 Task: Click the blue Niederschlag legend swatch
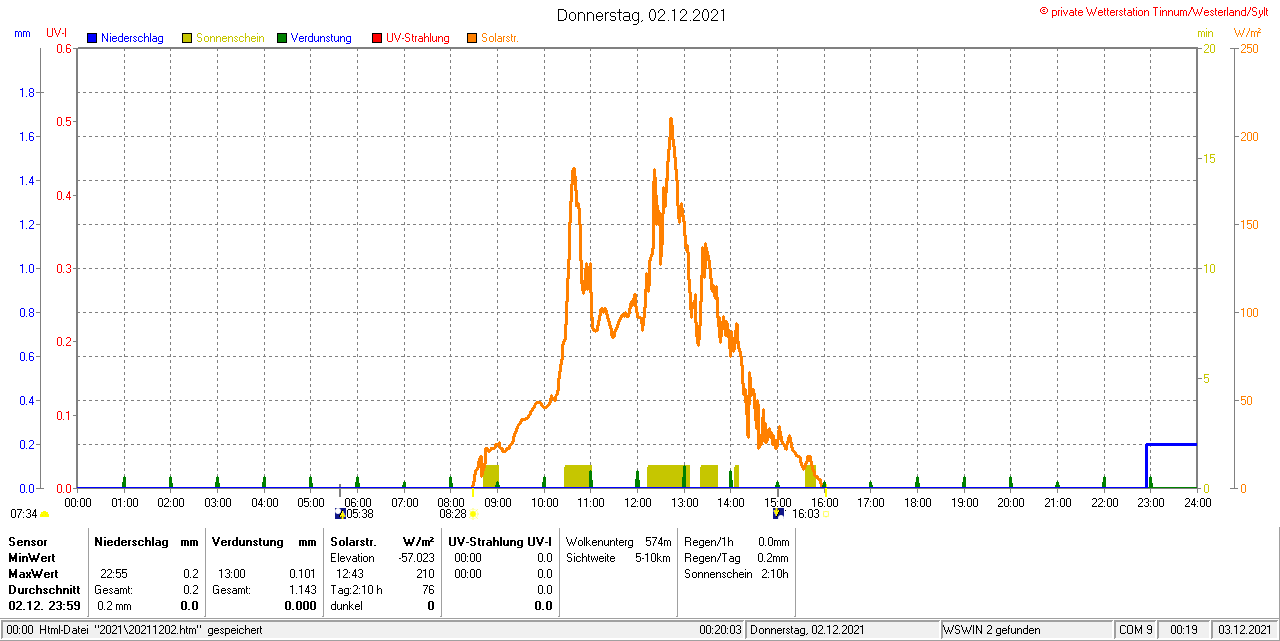[91, 38]
